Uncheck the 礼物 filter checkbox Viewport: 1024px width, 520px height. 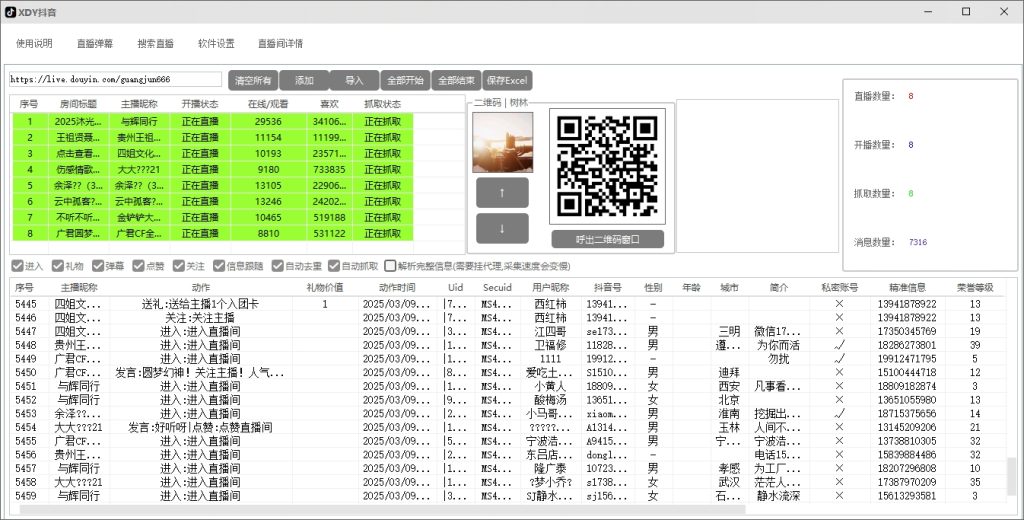point(59,266)
